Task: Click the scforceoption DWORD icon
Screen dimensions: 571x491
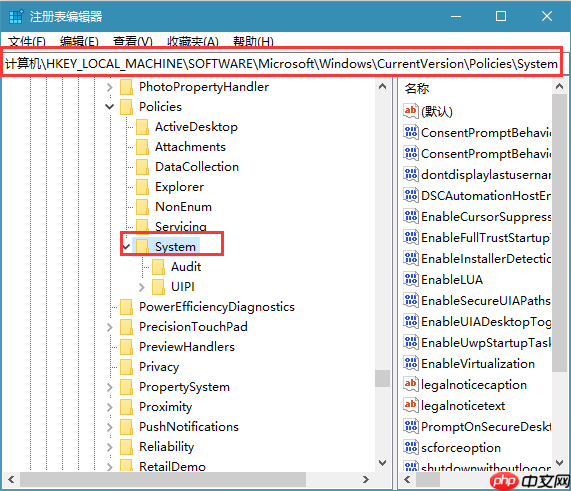Action: click(411, 447)
